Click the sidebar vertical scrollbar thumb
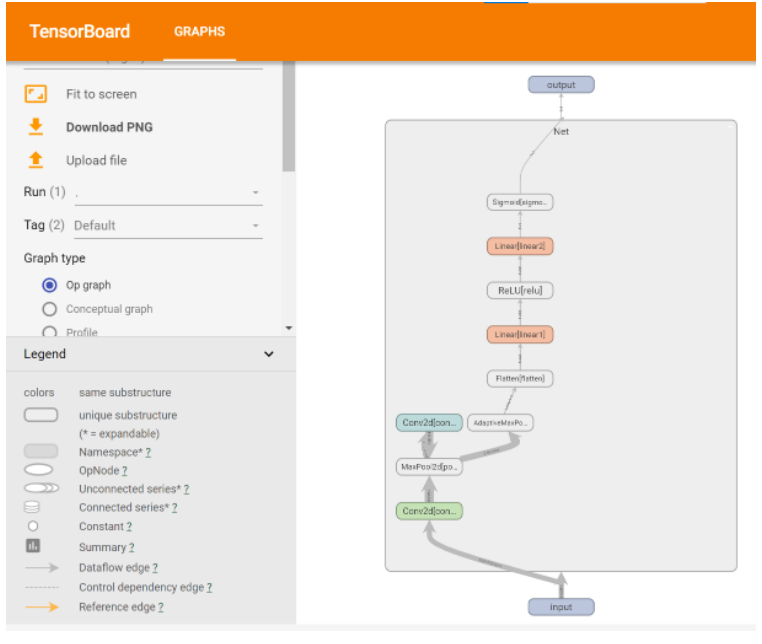The image size is (762, 644). (x=289, y=117)
